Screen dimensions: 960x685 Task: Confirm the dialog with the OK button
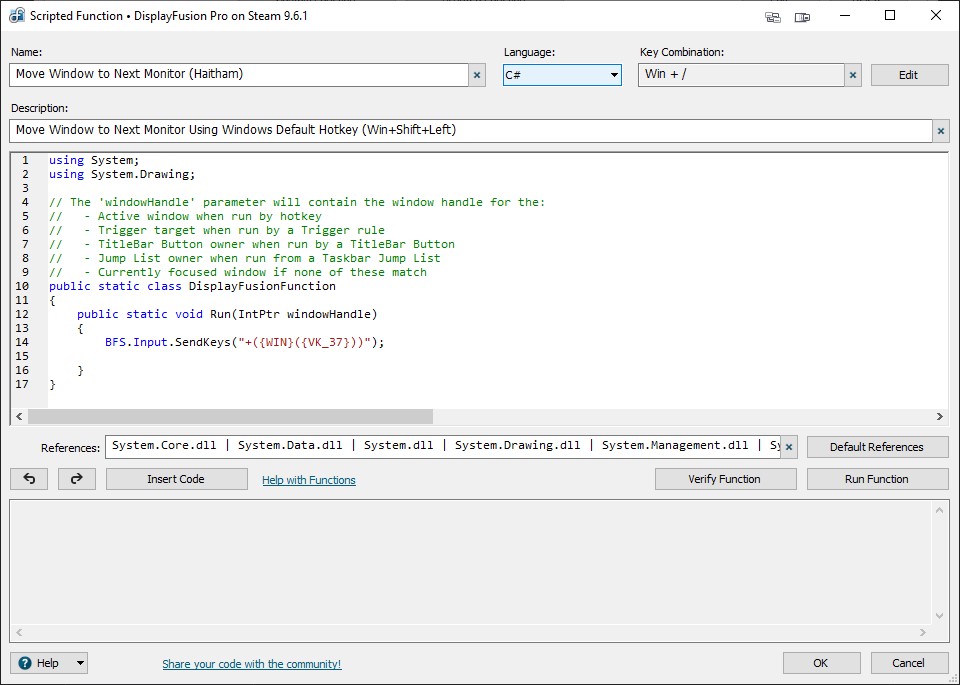tap(821, 663)
